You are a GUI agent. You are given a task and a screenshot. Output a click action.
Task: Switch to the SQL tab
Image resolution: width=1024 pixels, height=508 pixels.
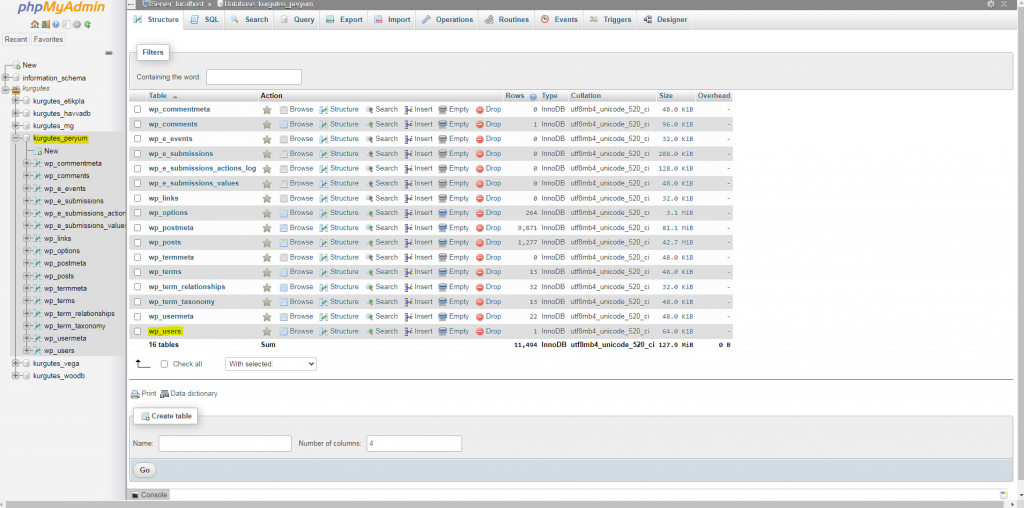pyautogui.click(x=204, y=20)
